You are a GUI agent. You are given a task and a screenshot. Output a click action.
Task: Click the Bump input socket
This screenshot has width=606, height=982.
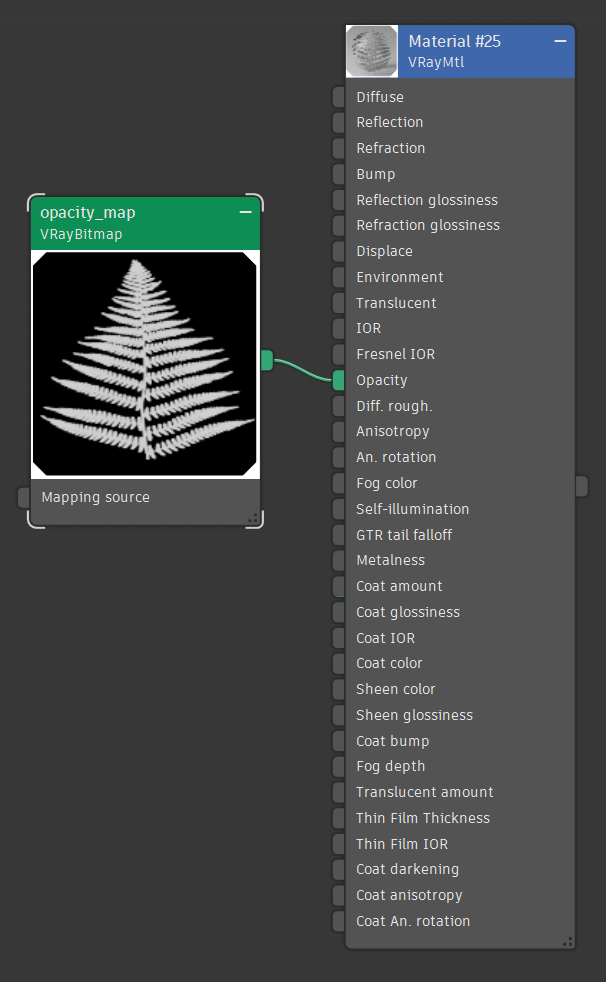click(338, 174)
